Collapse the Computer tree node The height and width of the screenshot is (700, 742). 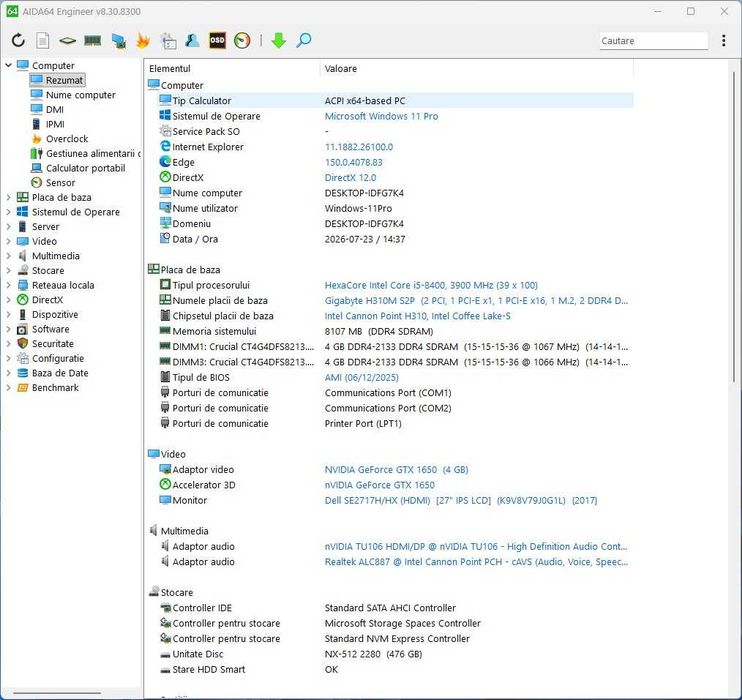pos(8,65)
